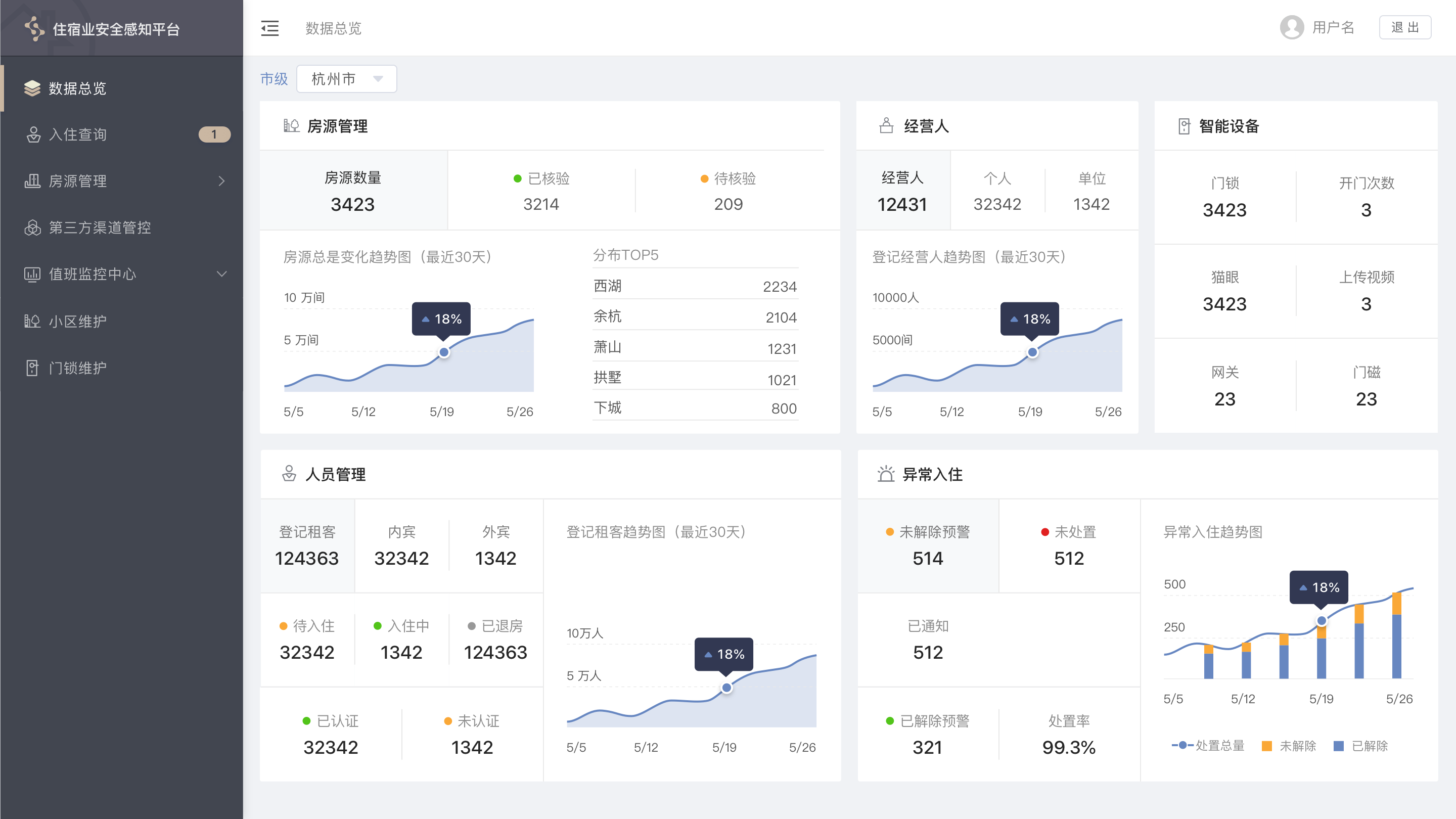Expand 值班监控中心 sidebar chevron
This screenshot has width=1456, height=819.
[221, 274]
